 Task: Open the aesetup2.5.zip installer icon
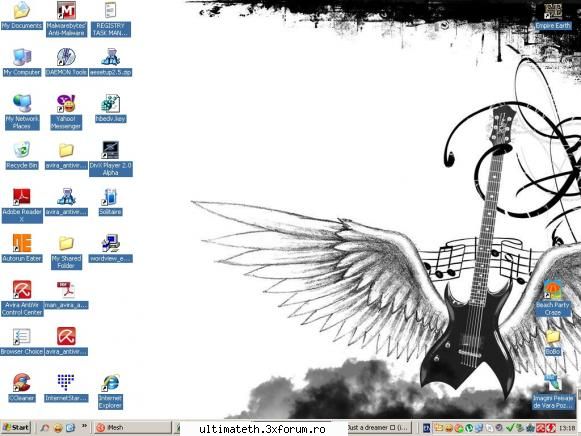click(x=110, y=57)
